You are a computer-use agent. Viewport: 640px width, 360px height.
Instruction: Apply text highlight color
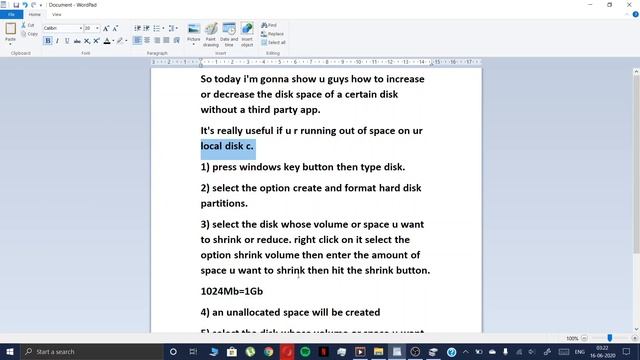(x=120, y=41)
